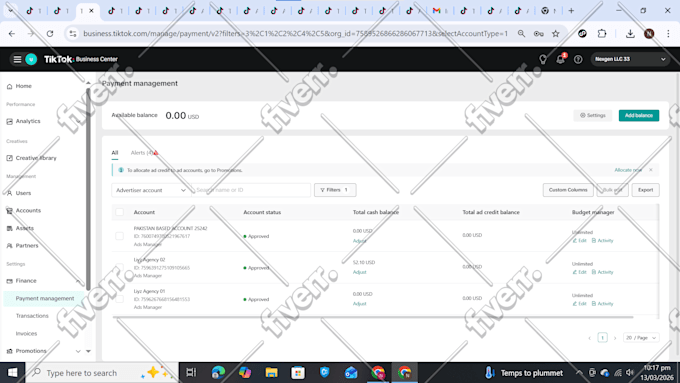This screenshot has height=383, width=680.
Task: Open the help question mark icon
Action: click(x=578, y=59)
